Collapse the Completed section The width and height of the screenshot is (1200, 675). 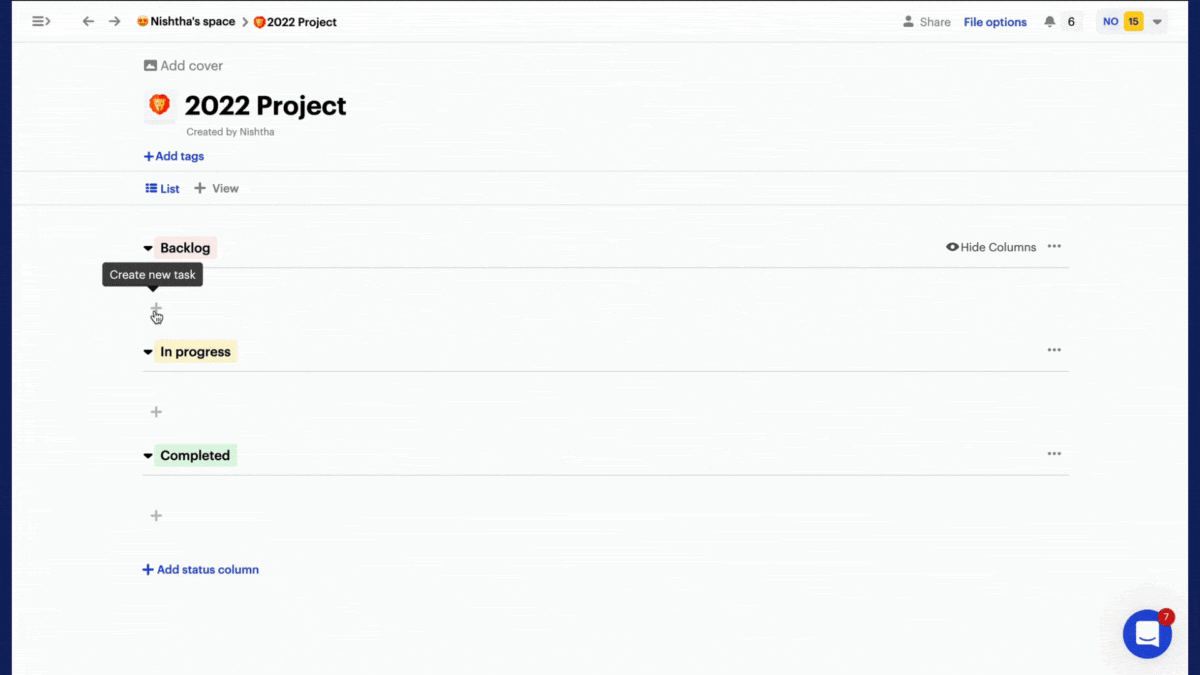pos(148,456)
